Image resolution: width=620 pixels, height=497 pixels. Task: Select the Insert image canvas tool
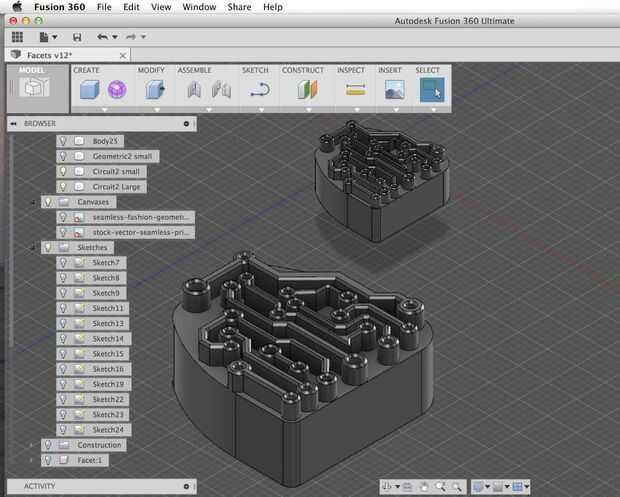click(x=395, y=89)
